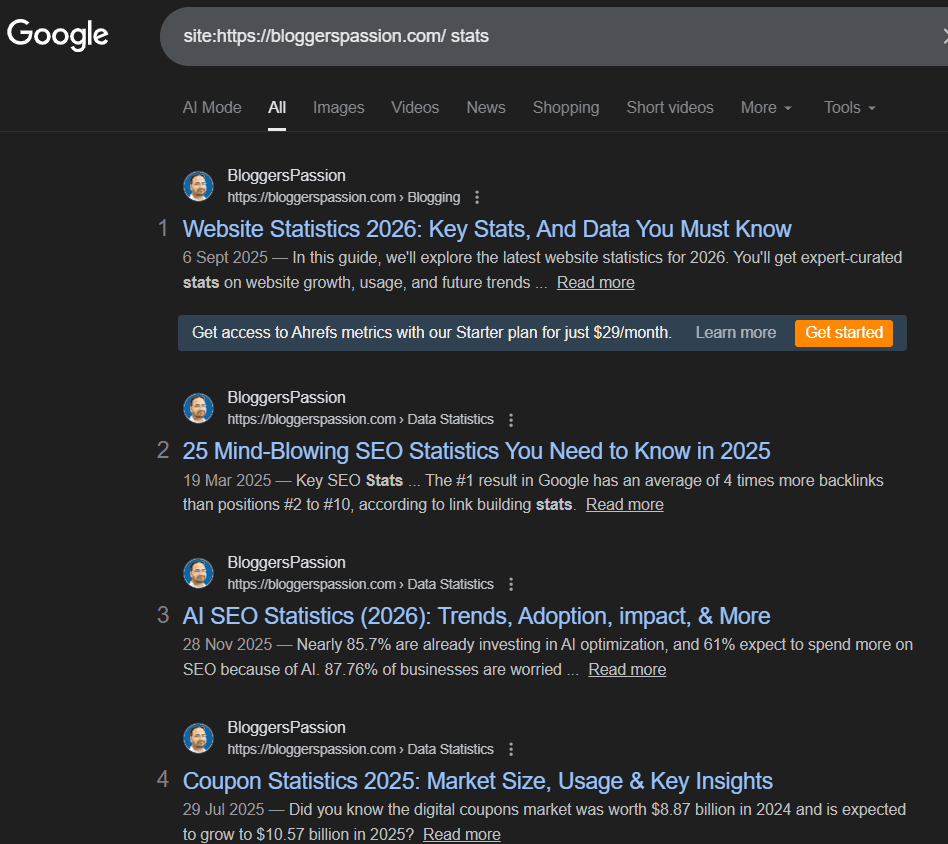Open the Videos results tab
Image resolution: width=948 pixels, height=844 pixels.
(x=415, y=107)
